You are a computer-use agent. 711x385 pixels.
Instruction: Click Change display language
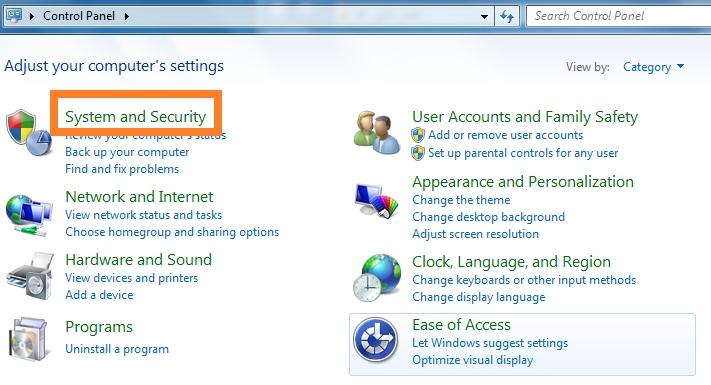click(478, 297)
